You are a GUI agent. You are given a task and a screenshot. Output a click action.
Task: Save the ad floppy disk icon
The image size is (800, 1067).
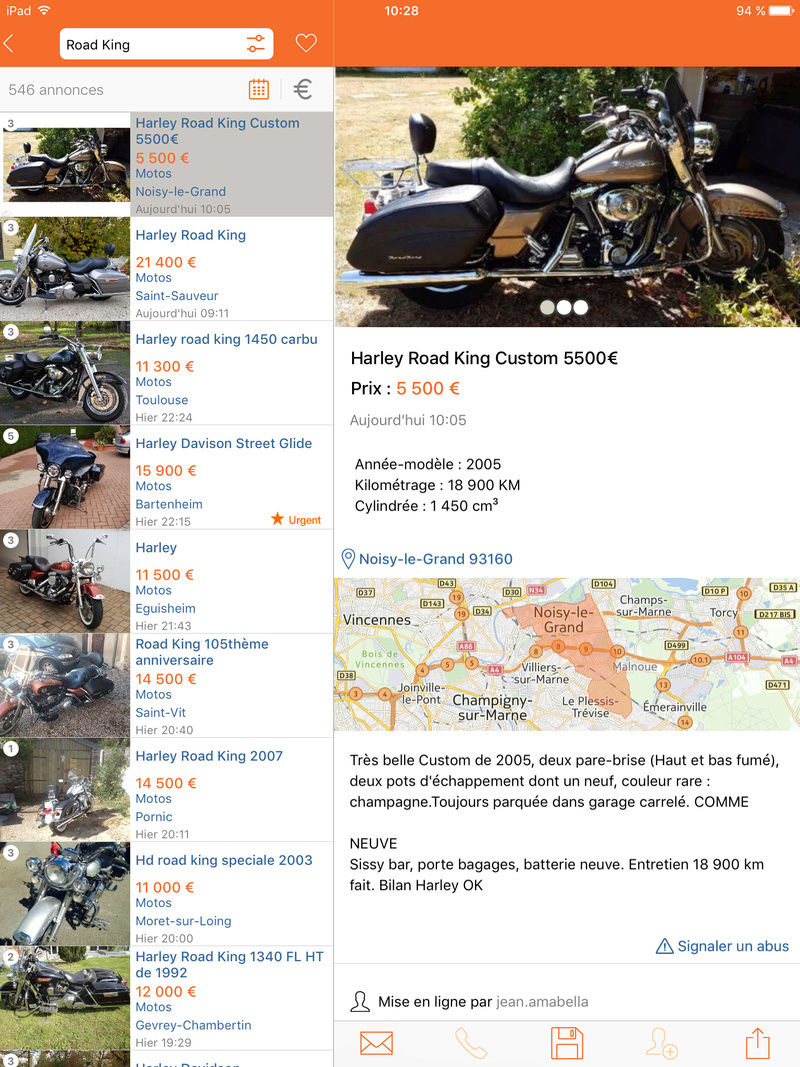click(567, 1043)
